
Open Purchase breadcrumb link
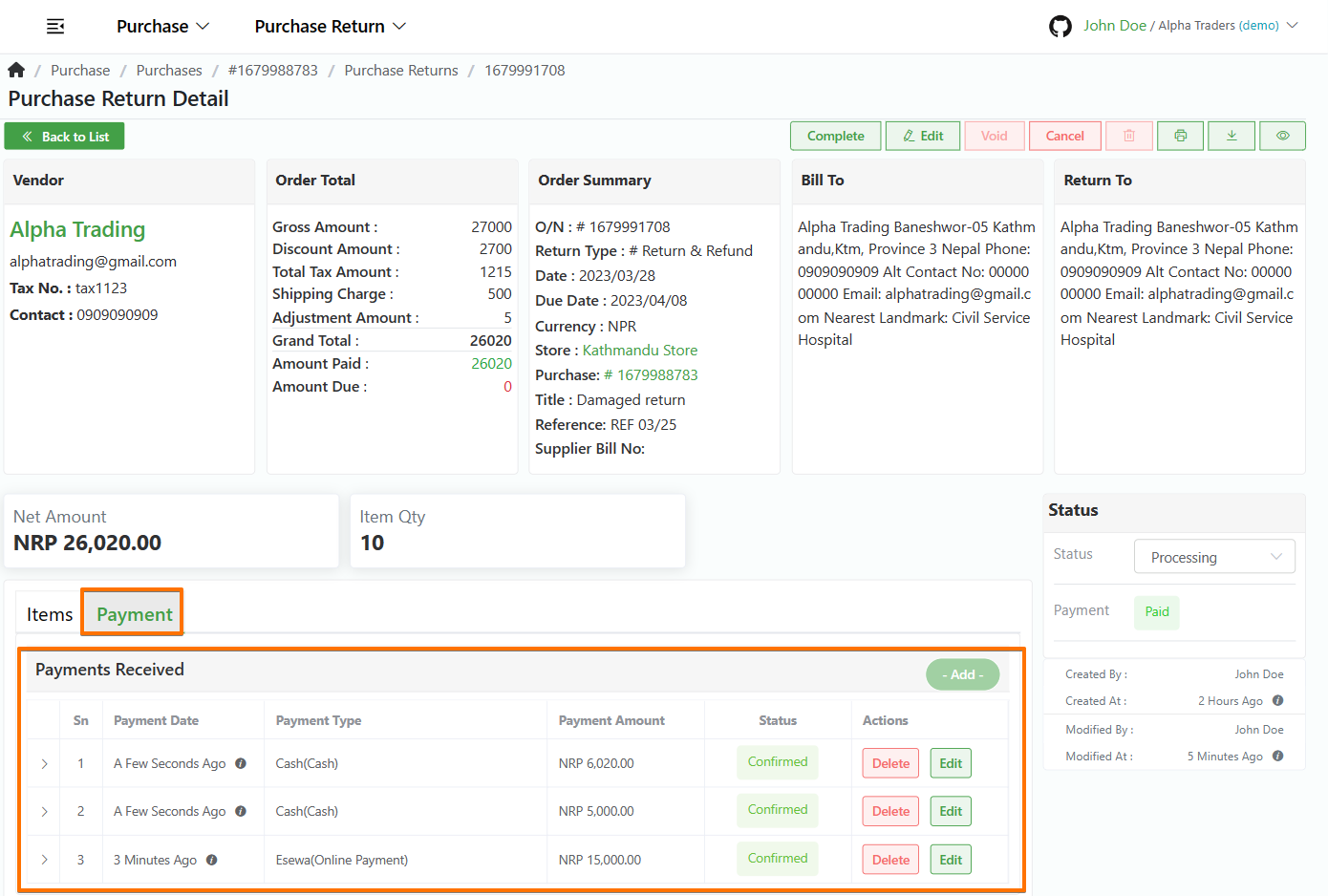(80, 70)
